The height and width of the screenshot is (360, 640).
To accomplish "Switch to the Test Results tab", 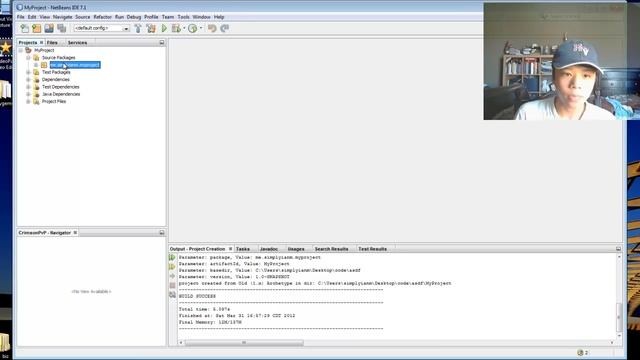I will (372, 249).
